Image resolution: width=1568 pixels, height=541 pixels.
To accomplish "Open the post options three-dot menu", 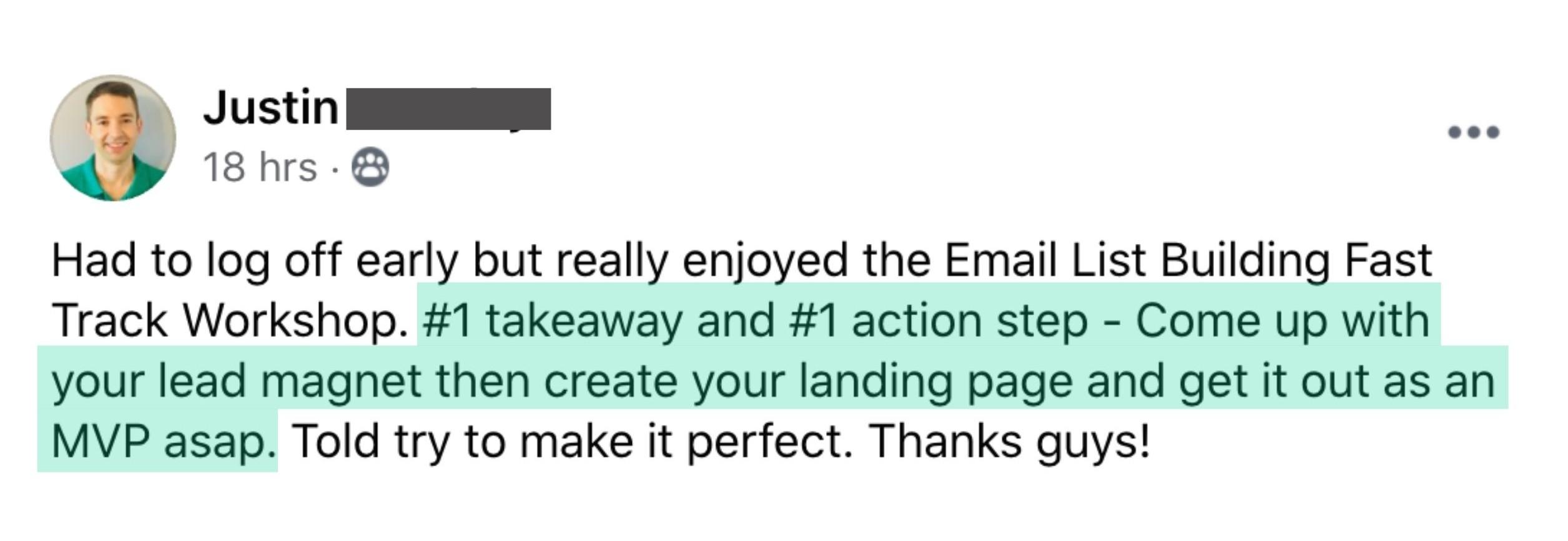I will coord(1474,132).
